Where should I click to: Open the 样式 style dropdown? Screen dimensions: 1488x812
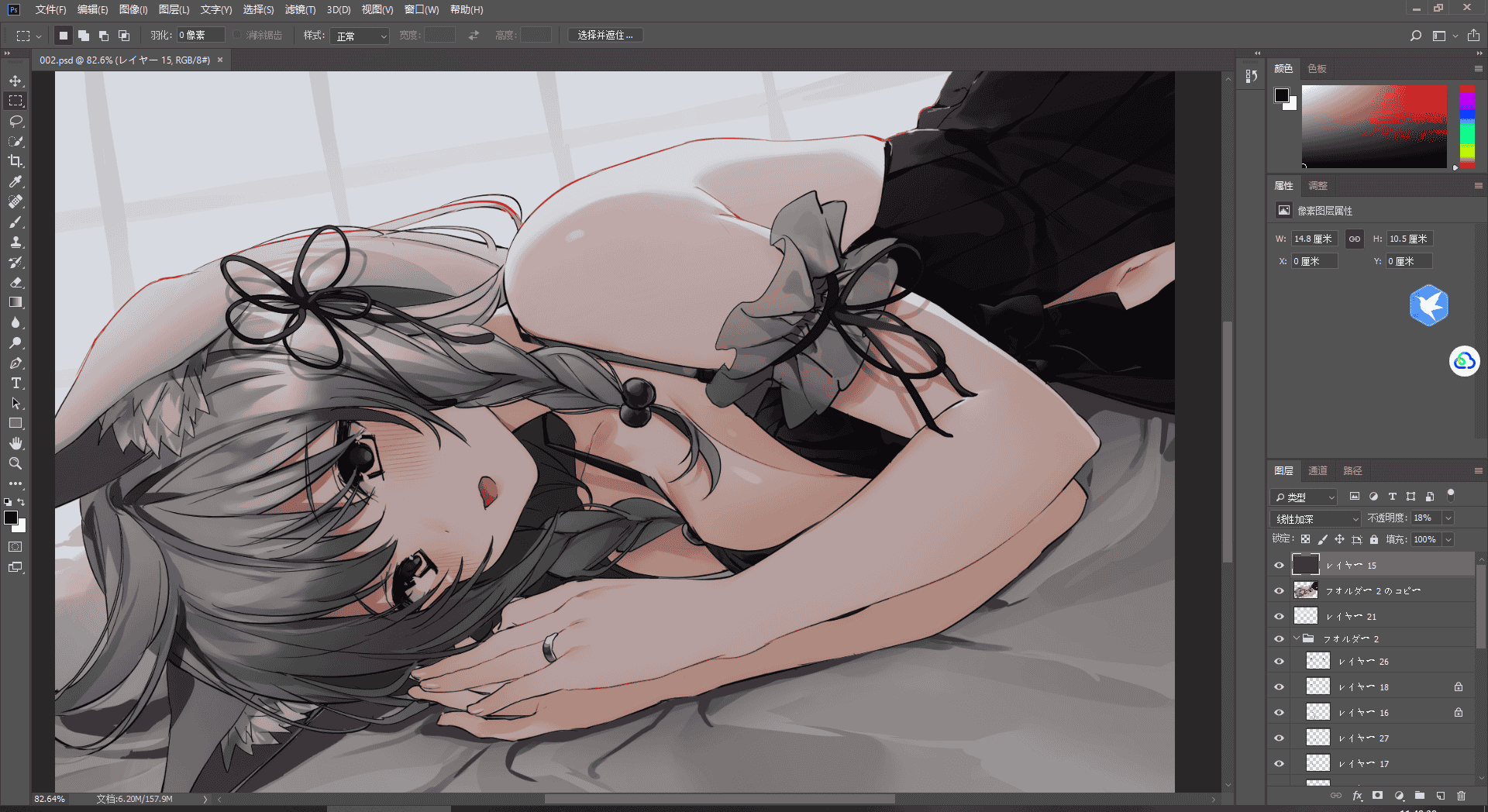(x=360, y=36)
